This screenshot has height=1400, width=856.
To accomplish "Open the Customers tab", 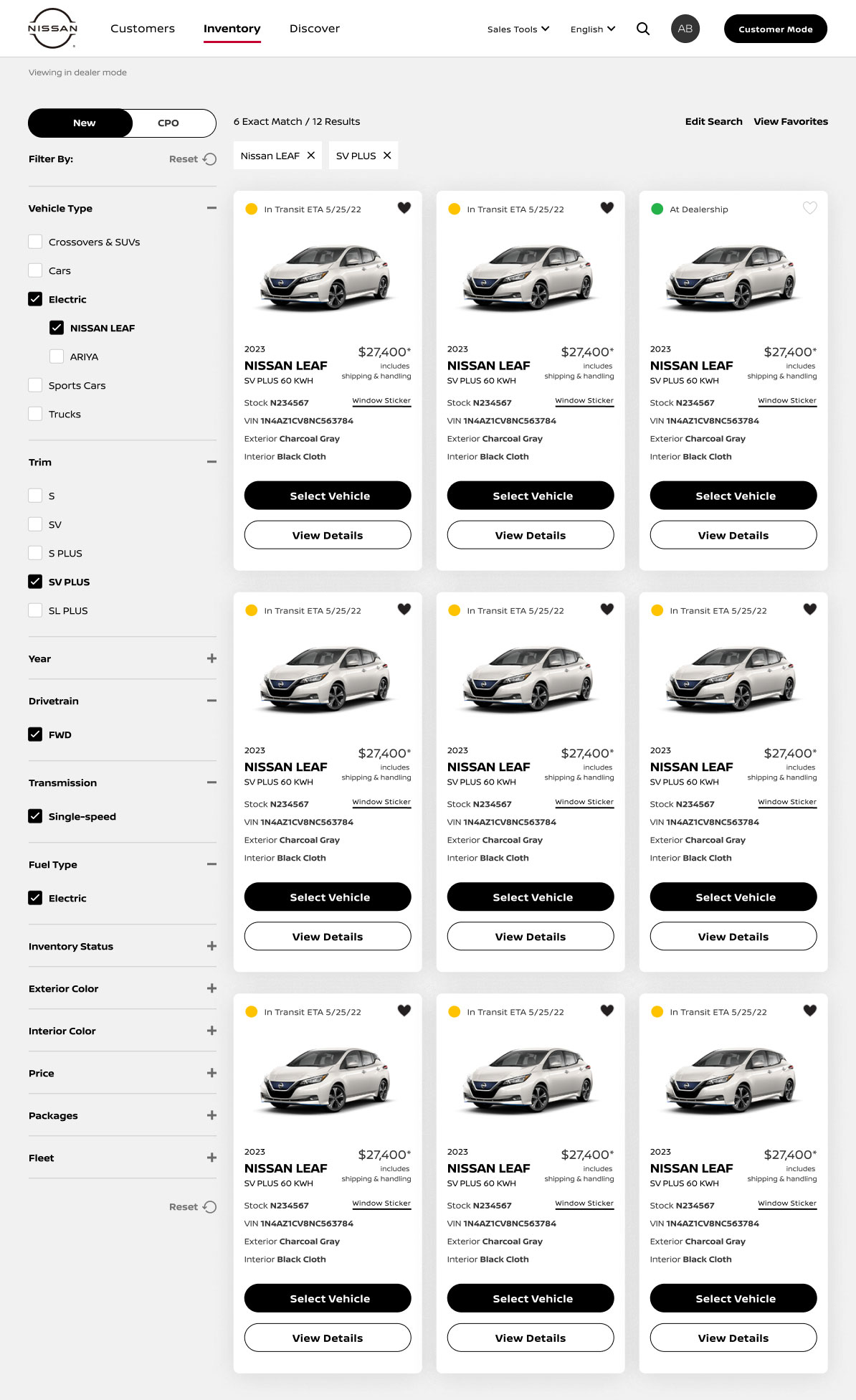I will click(143, 29).
